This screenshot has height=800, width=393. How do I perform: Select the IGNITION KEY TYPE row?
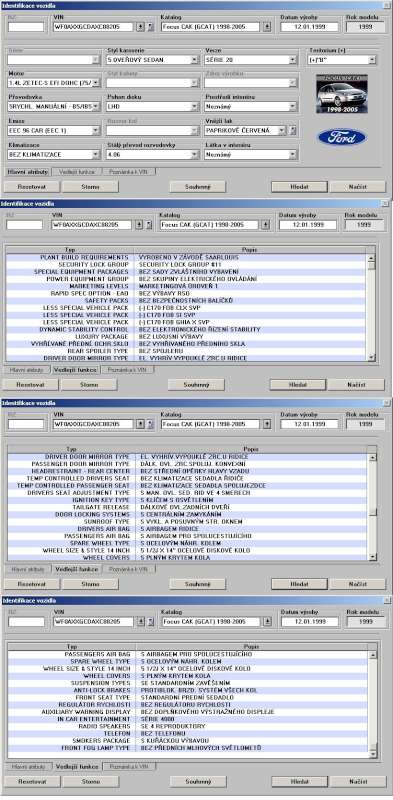(x=188, y=501)
